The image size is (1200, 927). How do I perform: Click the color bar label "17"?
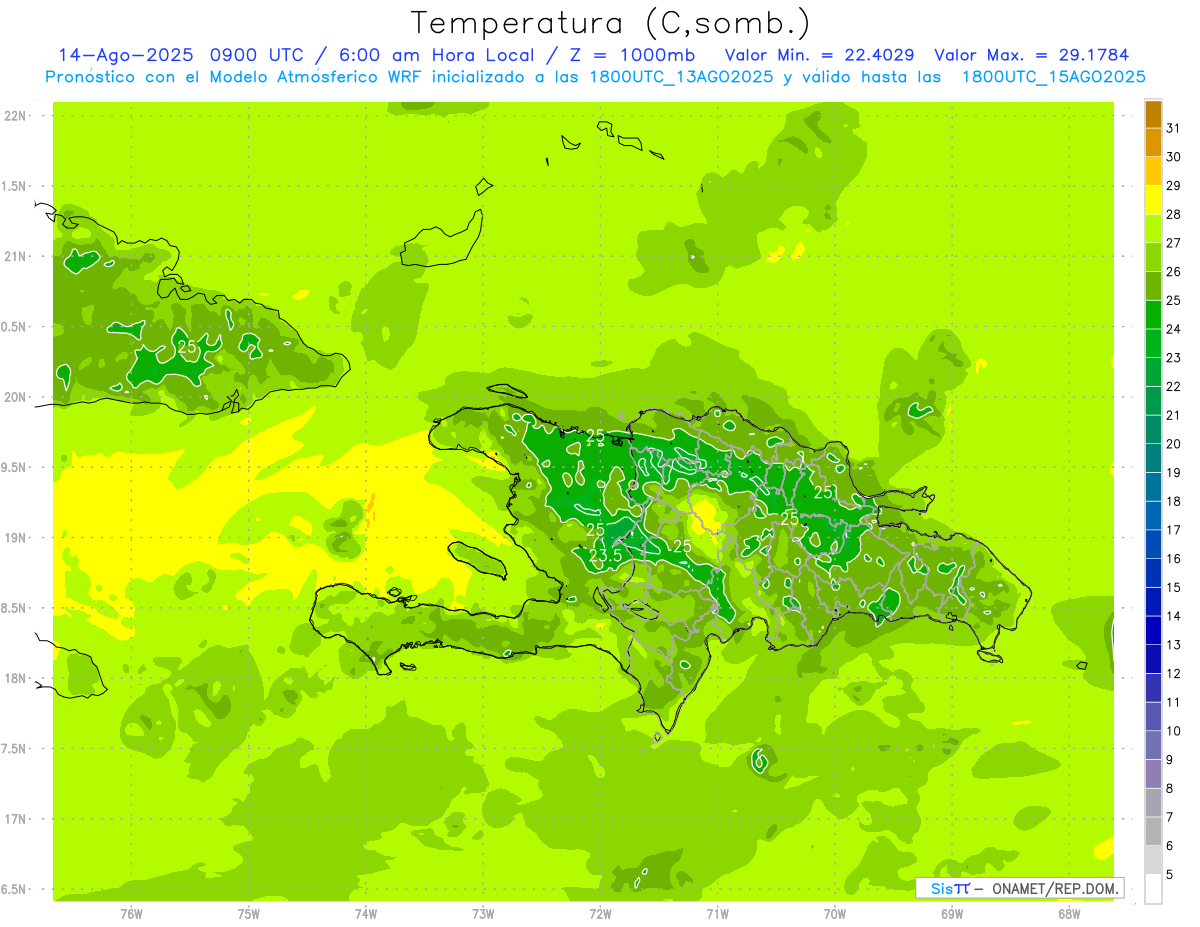point(1173,530)
